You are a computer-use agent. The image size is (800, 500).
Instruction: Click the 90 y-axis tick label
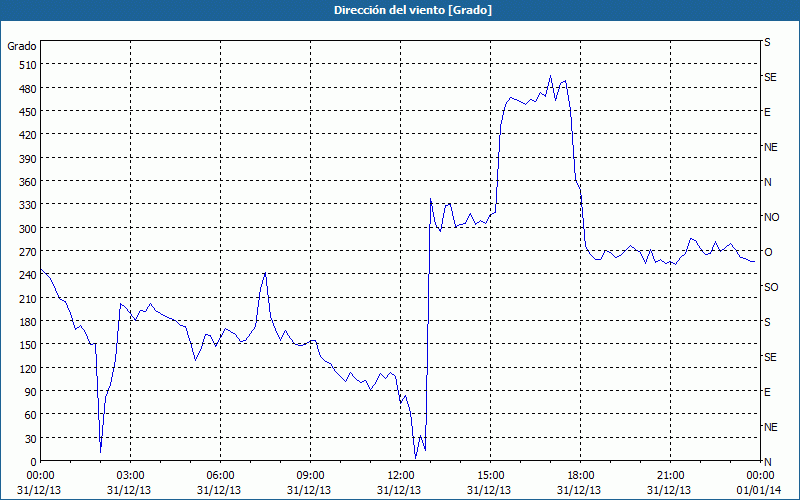pyautogui.click(x=31, y=392)
